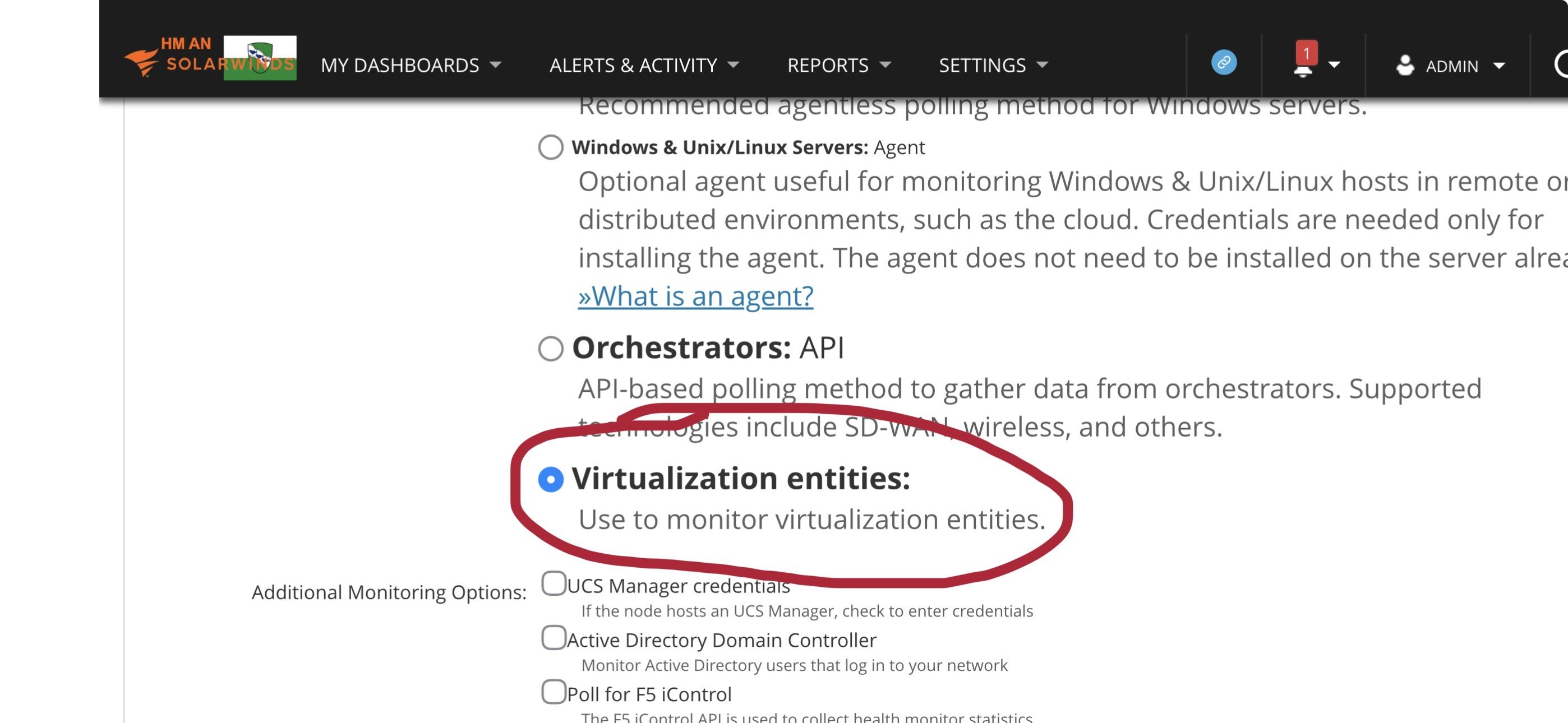Expand the ADMIN account dropdown arrow
The width and height of the screenshot is (1568, 723).
1499,66
